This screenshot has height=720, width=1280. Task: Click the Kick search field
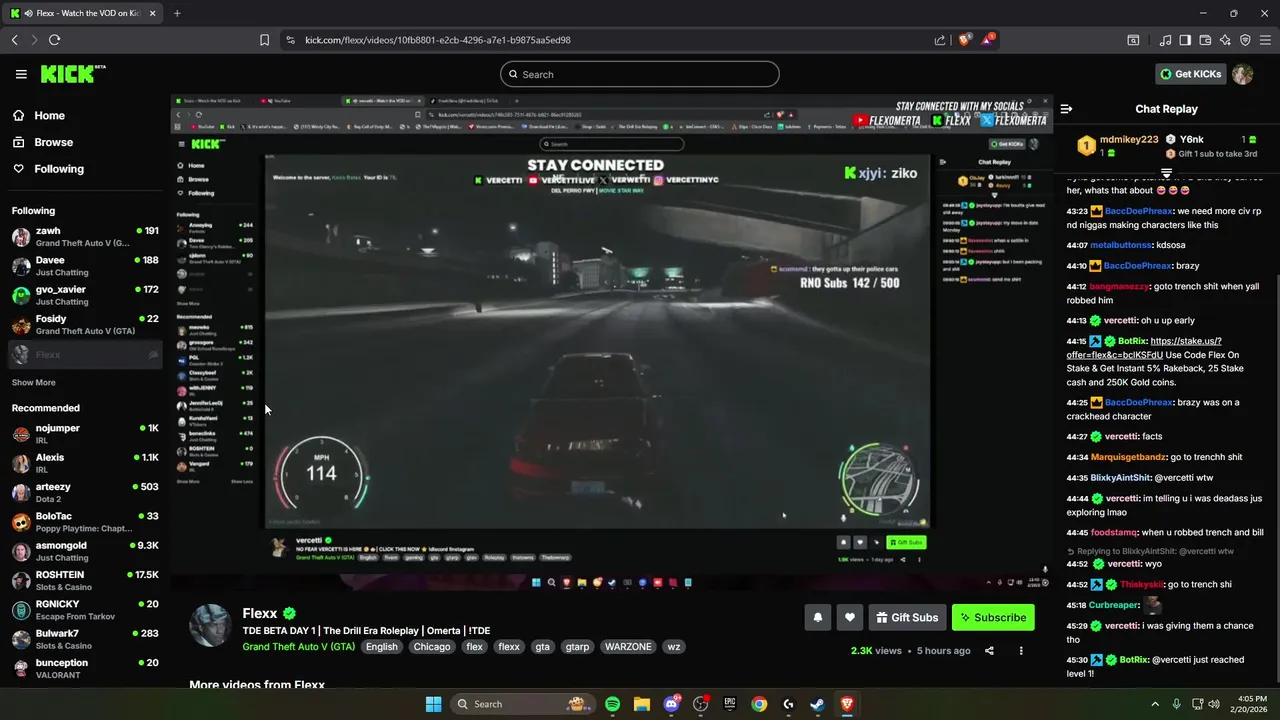tap(640, 74)
